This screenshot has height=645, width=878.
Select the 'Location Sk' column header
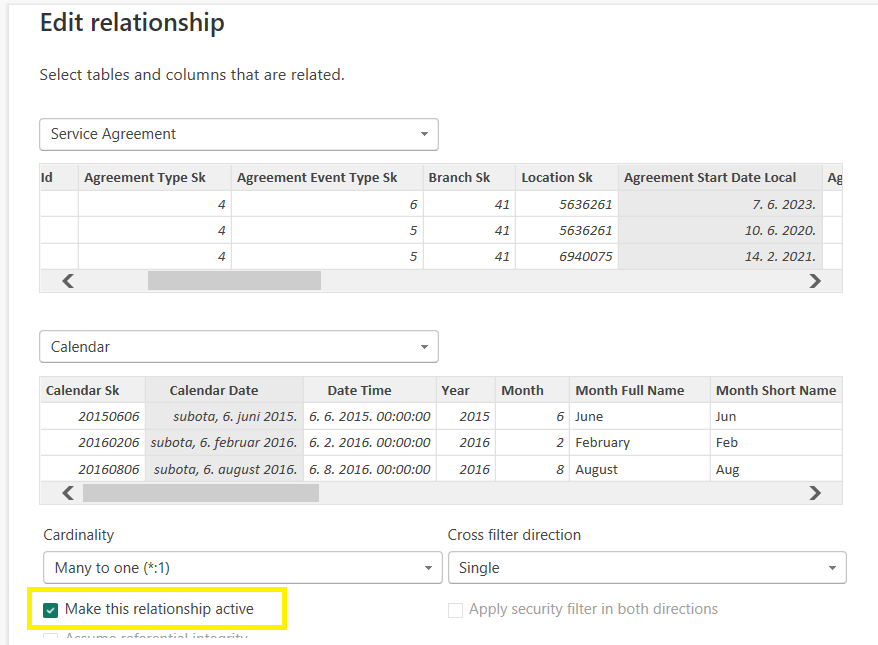(x=567, y=177)
